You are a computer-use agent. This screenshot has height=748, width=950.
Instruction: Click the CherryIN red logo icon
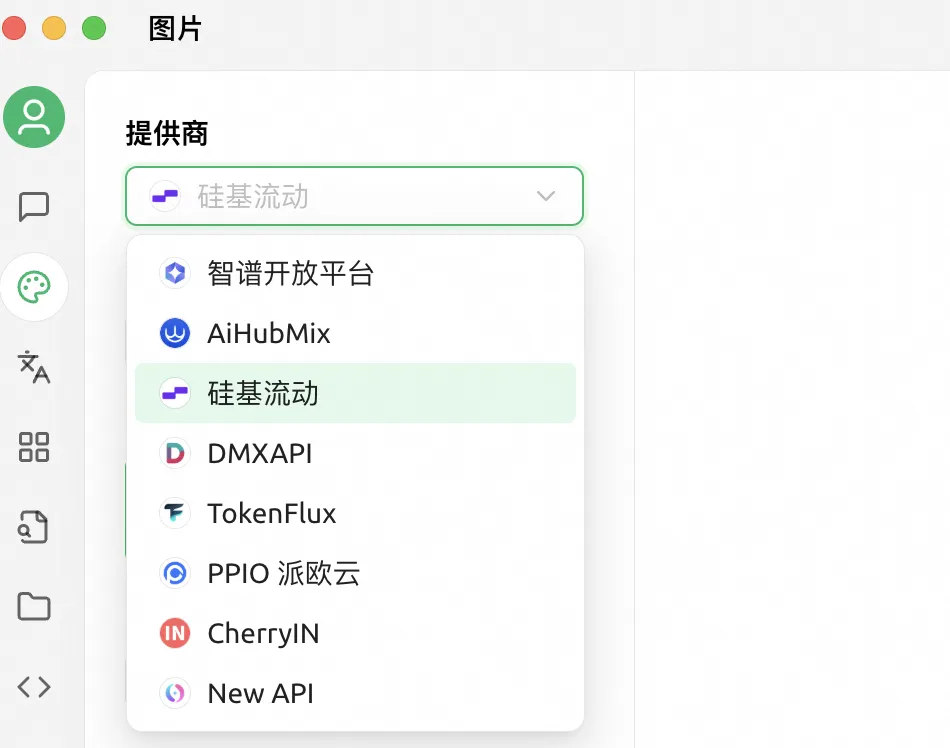(175, 633)
